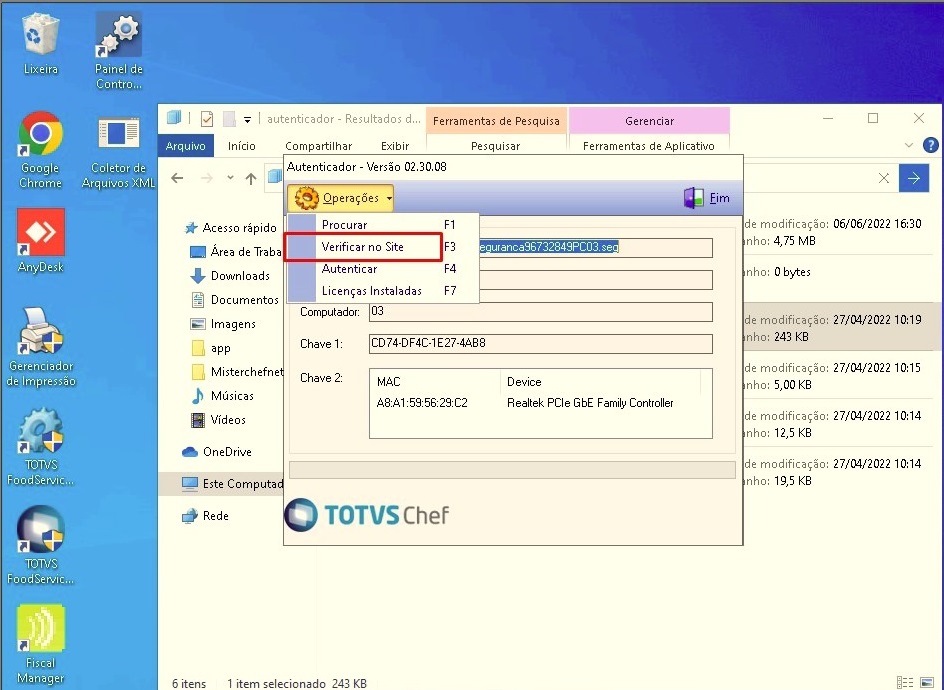
Task: Open Explorer help question mark
Action: click(x=930, y=145)
